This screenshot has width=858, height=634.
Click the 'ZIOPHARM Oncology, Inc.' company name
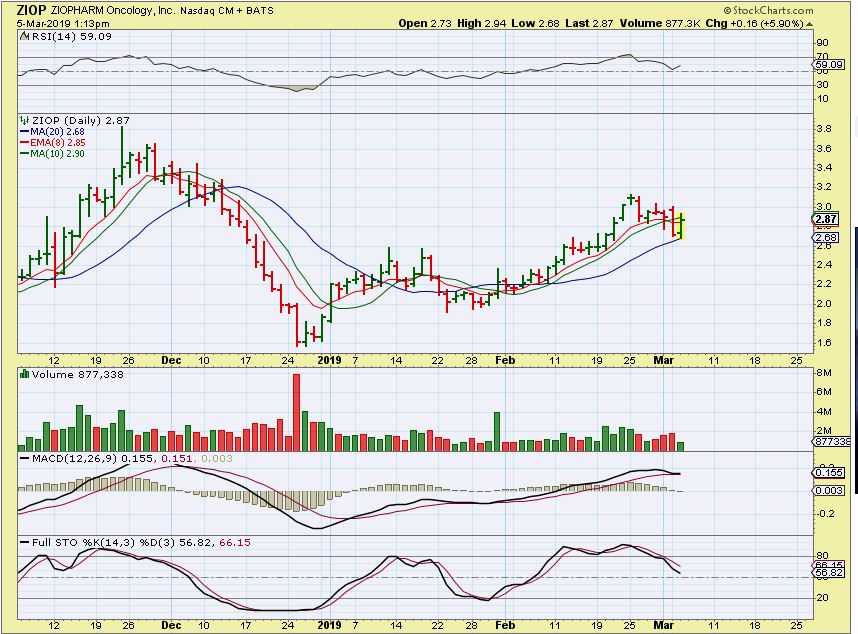[113, 10]
